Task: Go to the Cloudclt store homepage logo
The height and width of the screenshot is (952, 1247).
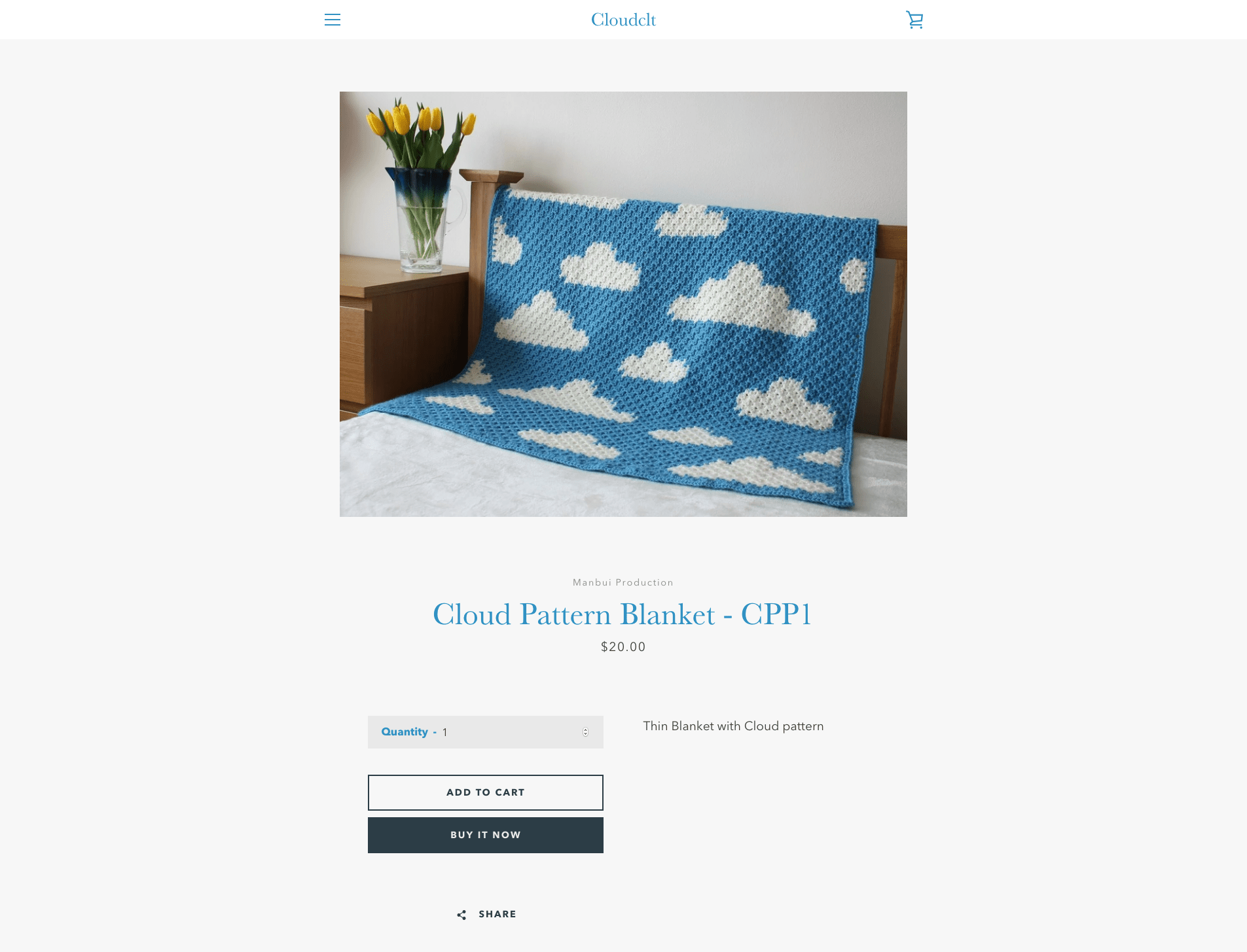Action: pos(623,20)
